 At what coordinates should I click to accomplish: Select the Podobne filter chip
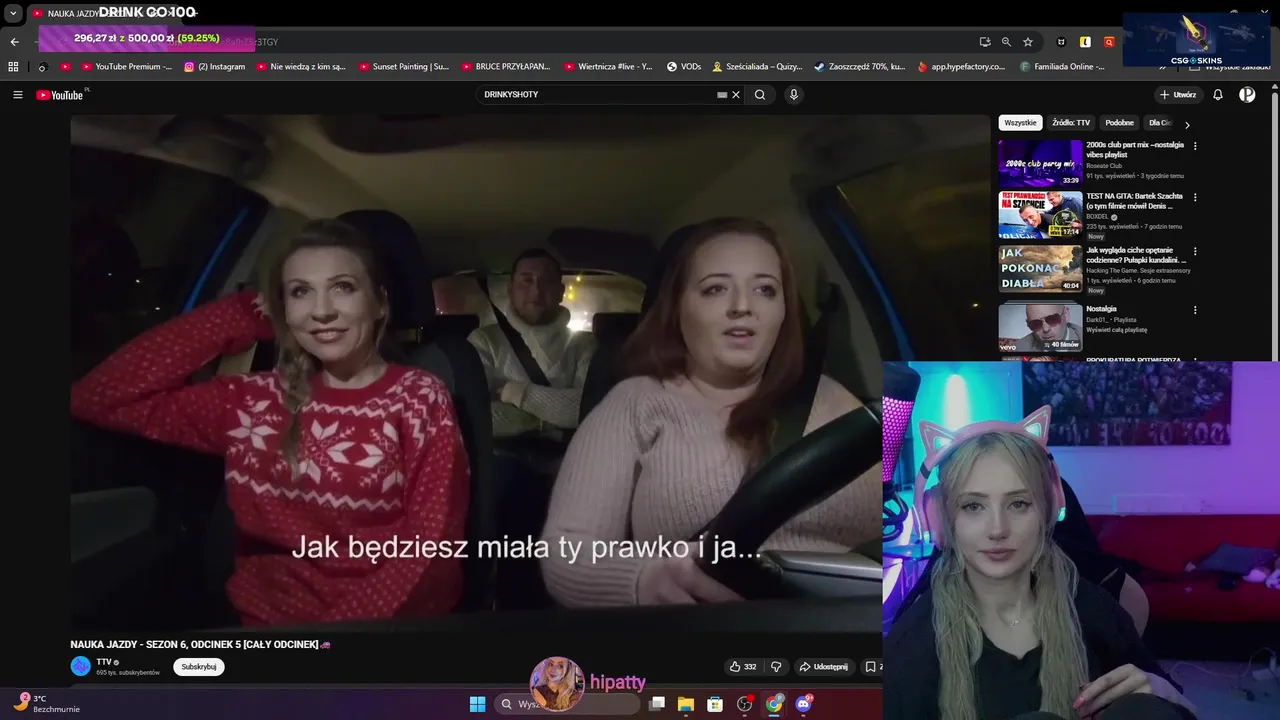point(1119,123)
